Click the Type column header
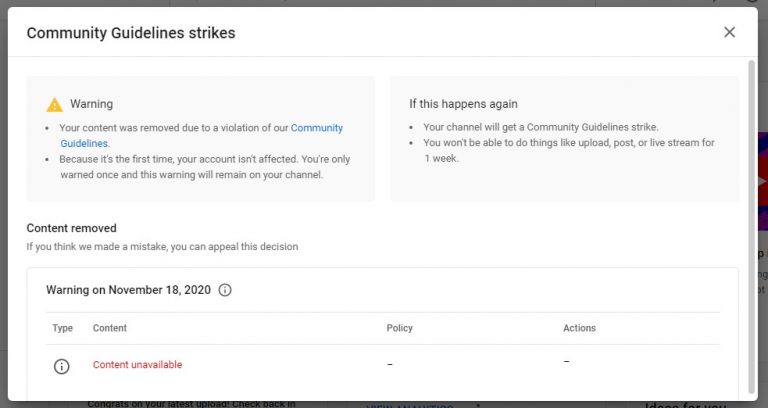This screenshot has height=408, width=768. pos(62,328)
